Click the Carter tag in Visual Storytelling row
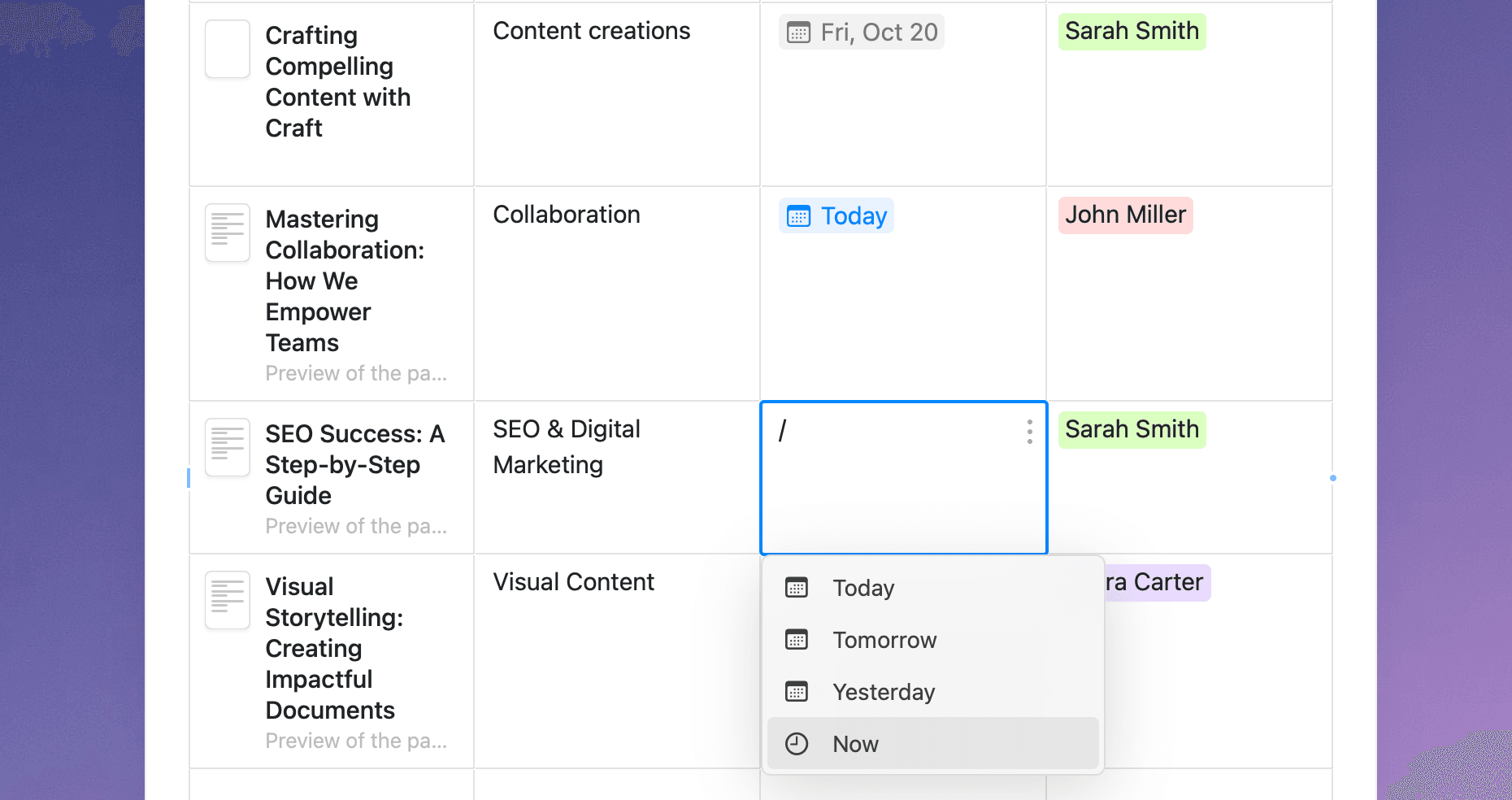 click(1158, 583)
